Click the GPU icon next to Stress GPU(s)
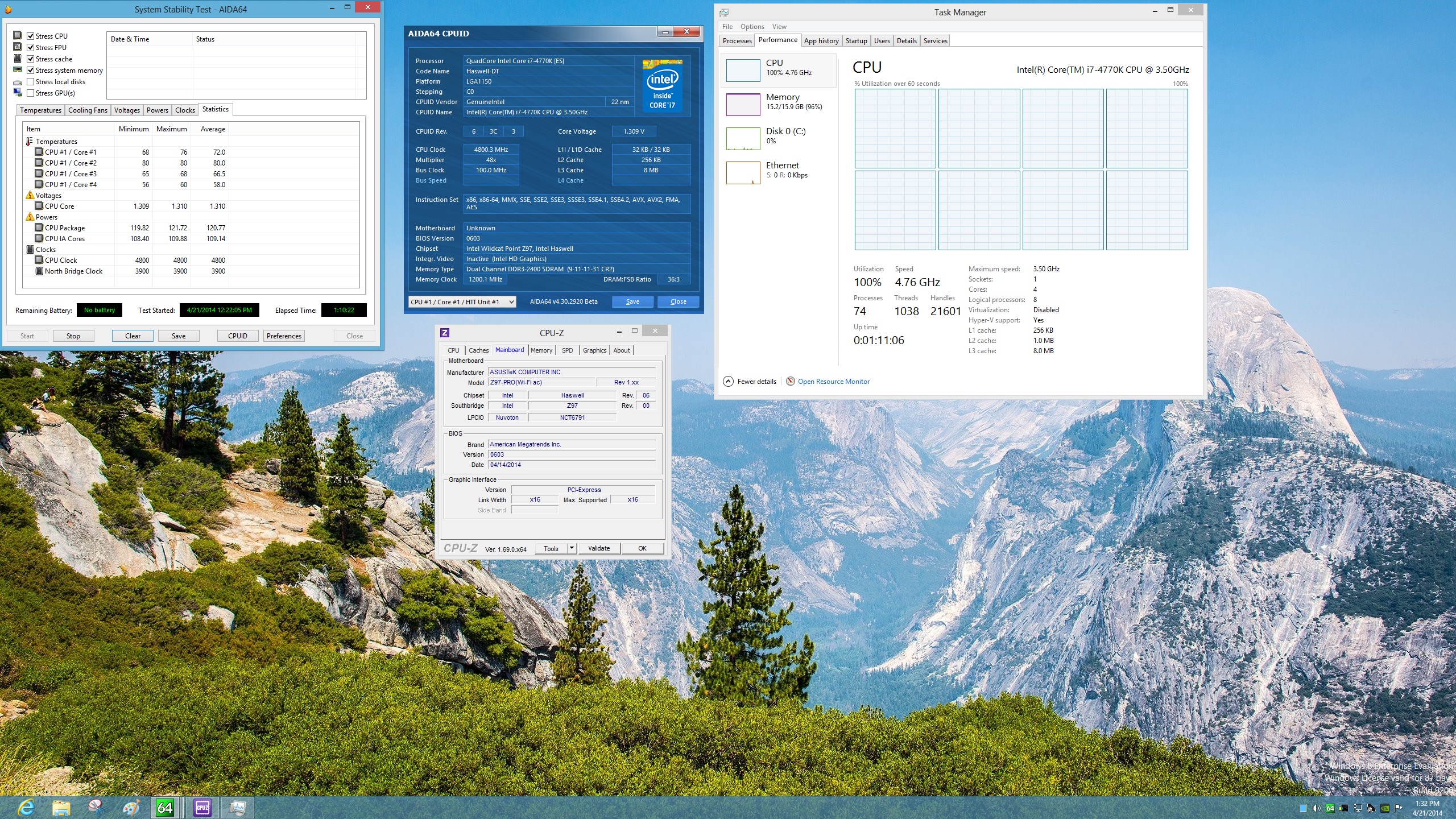 (18, 93)
